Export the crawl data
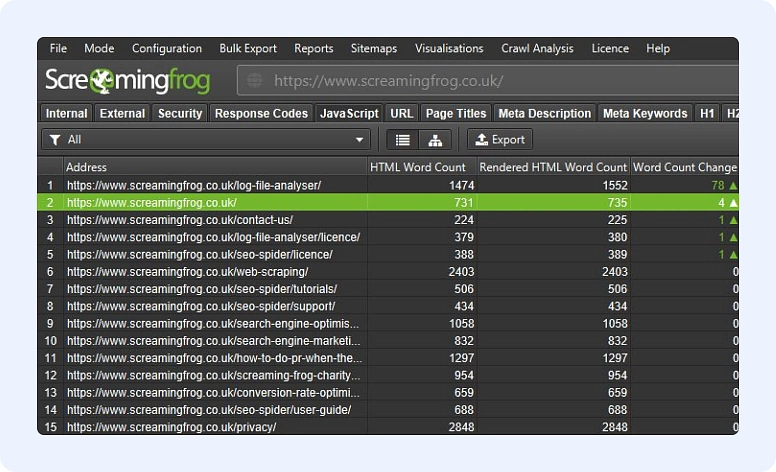The image size is (776, 472). [x=500, y=140]
